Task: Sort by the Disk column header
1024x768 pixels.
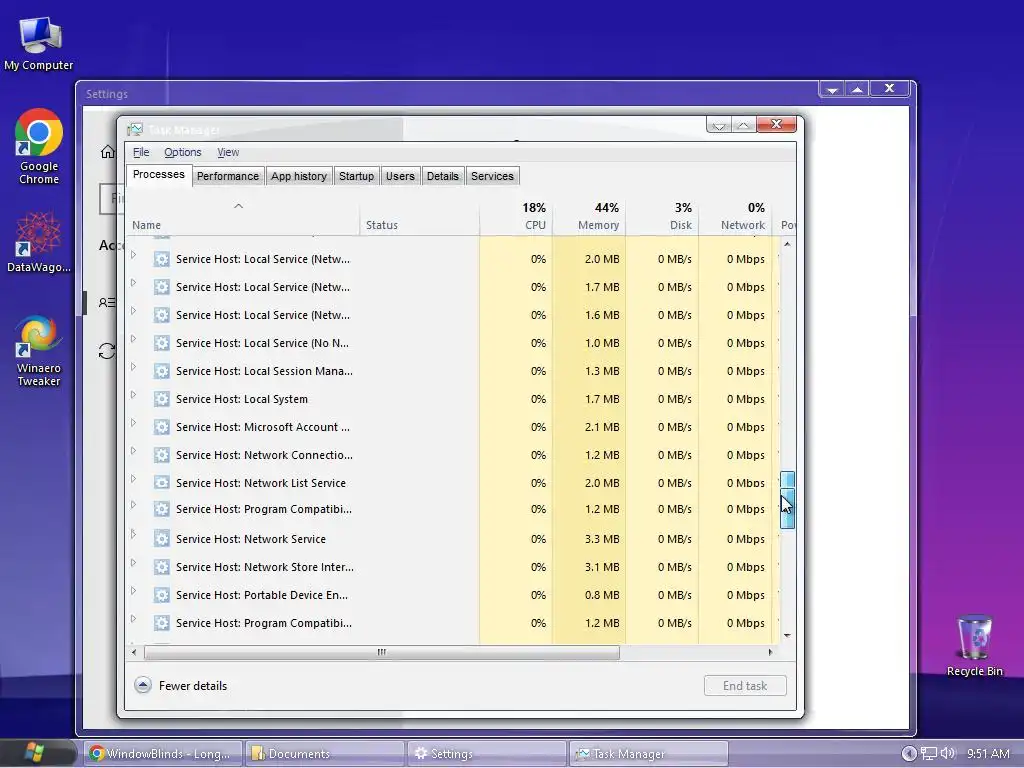Action: [x=662, y=217]
